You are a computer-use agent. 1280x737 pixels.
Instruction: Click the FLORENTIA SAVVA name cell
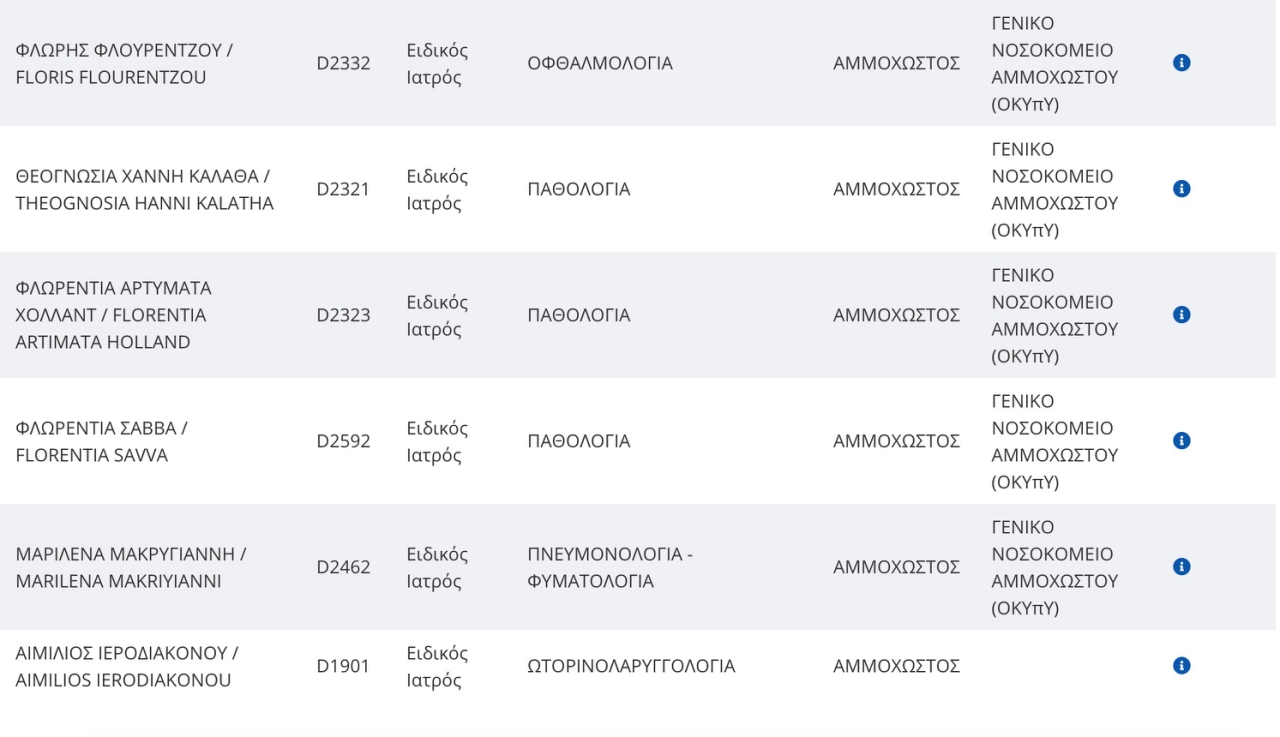pos(102,441)
